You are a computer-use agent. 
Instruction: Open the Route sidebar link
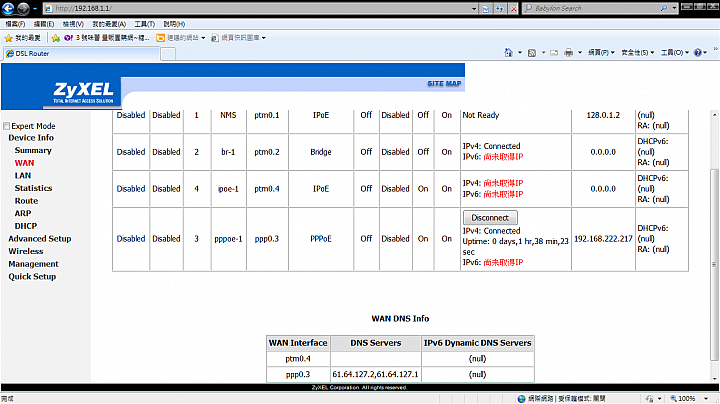point(26,201)
